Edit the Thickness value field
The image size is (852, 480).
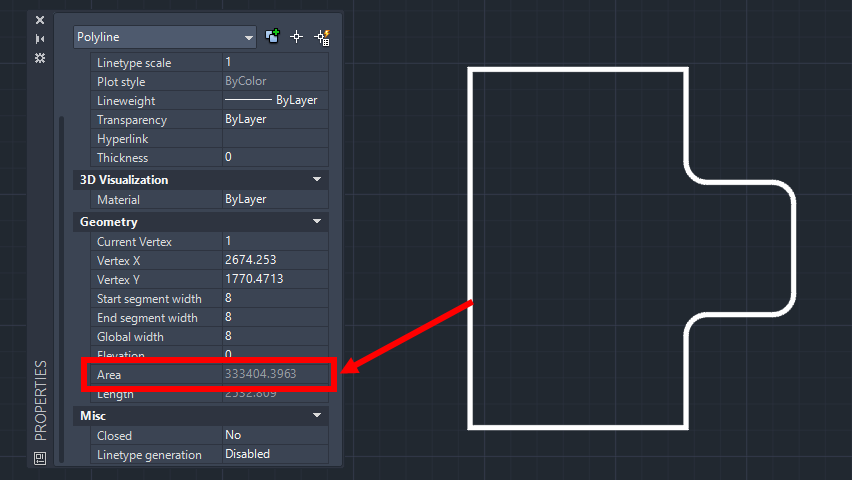(x=275, y=157)
